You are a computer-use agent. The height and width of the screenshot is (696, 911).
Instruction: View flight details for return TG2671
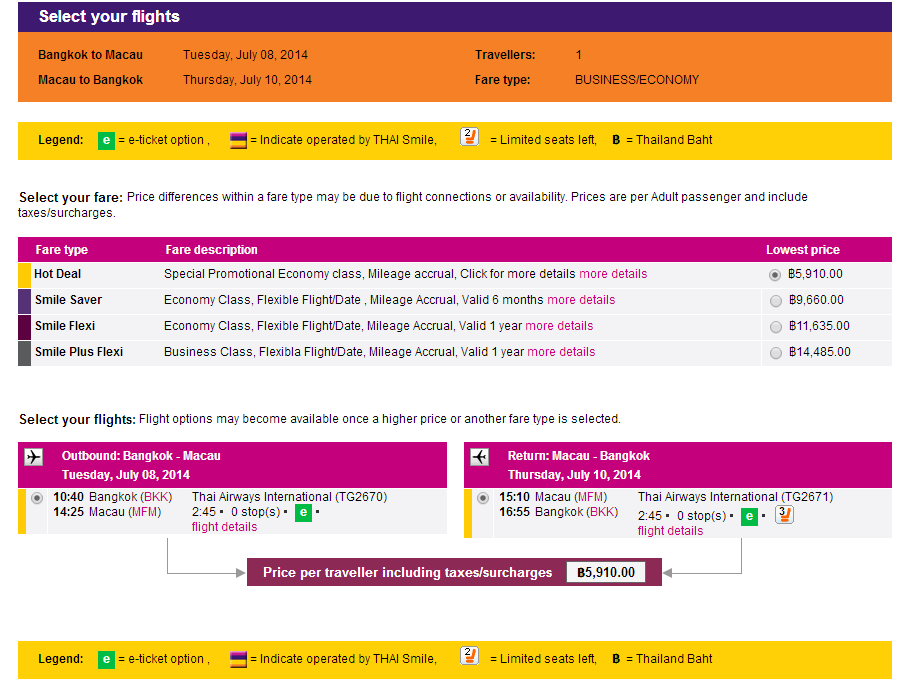[670, 531]
